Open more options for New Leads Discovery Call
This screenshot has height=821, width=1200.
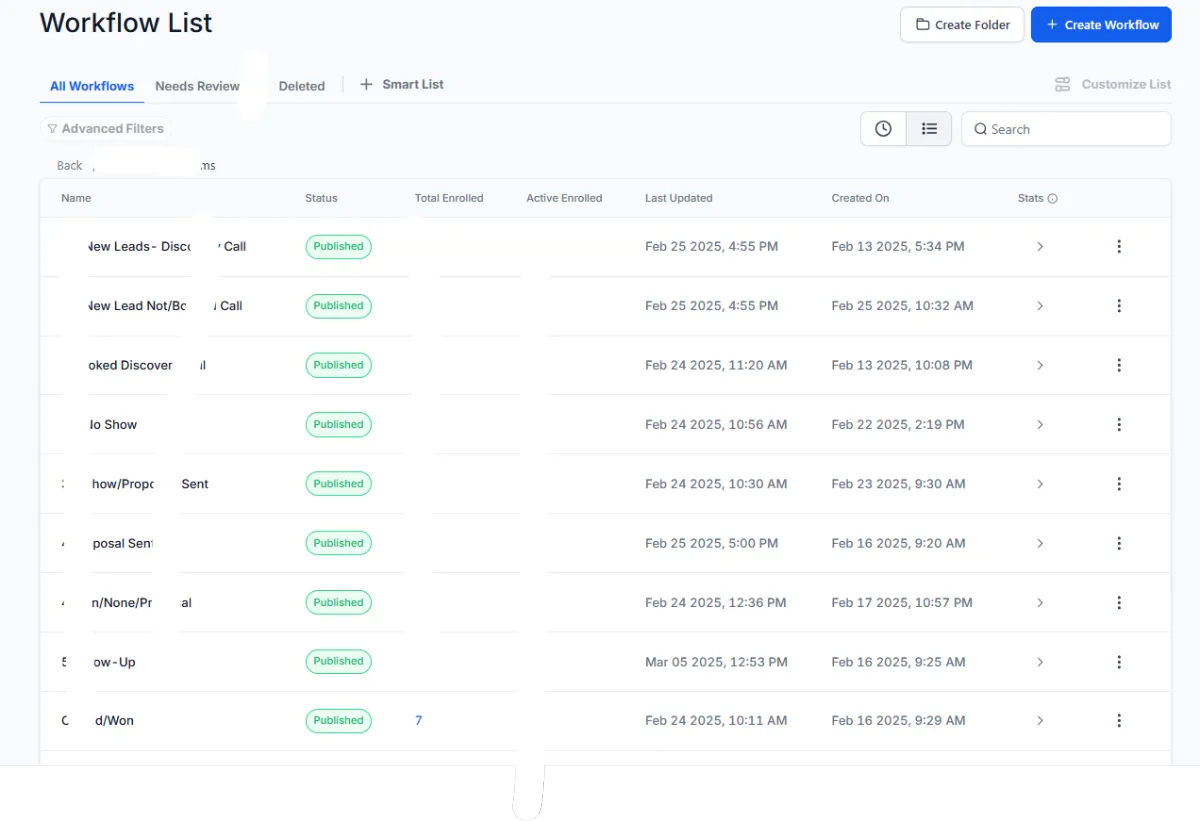pos(1119,246)
